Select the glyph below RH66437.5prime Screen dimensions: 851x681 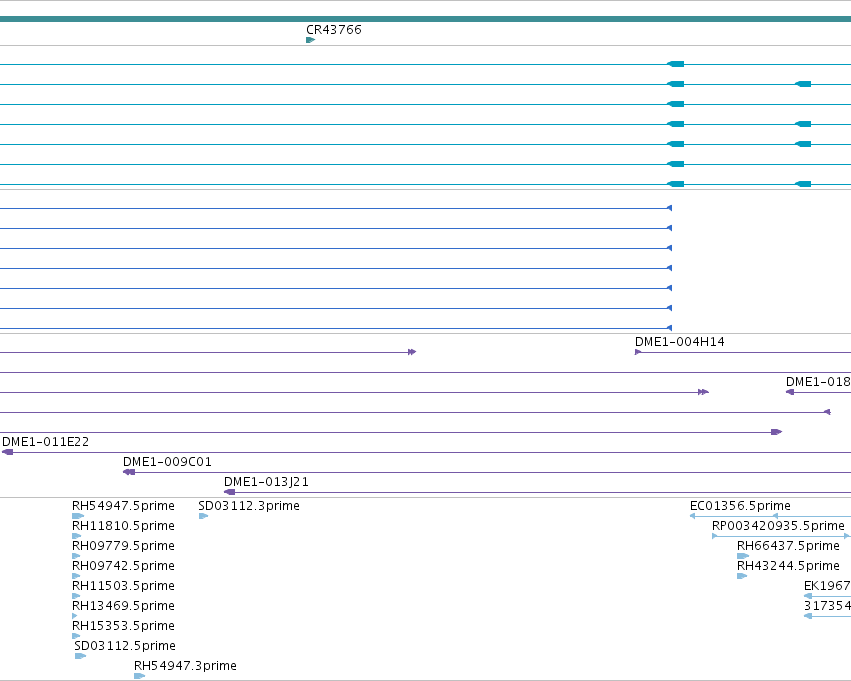[743, 556]
